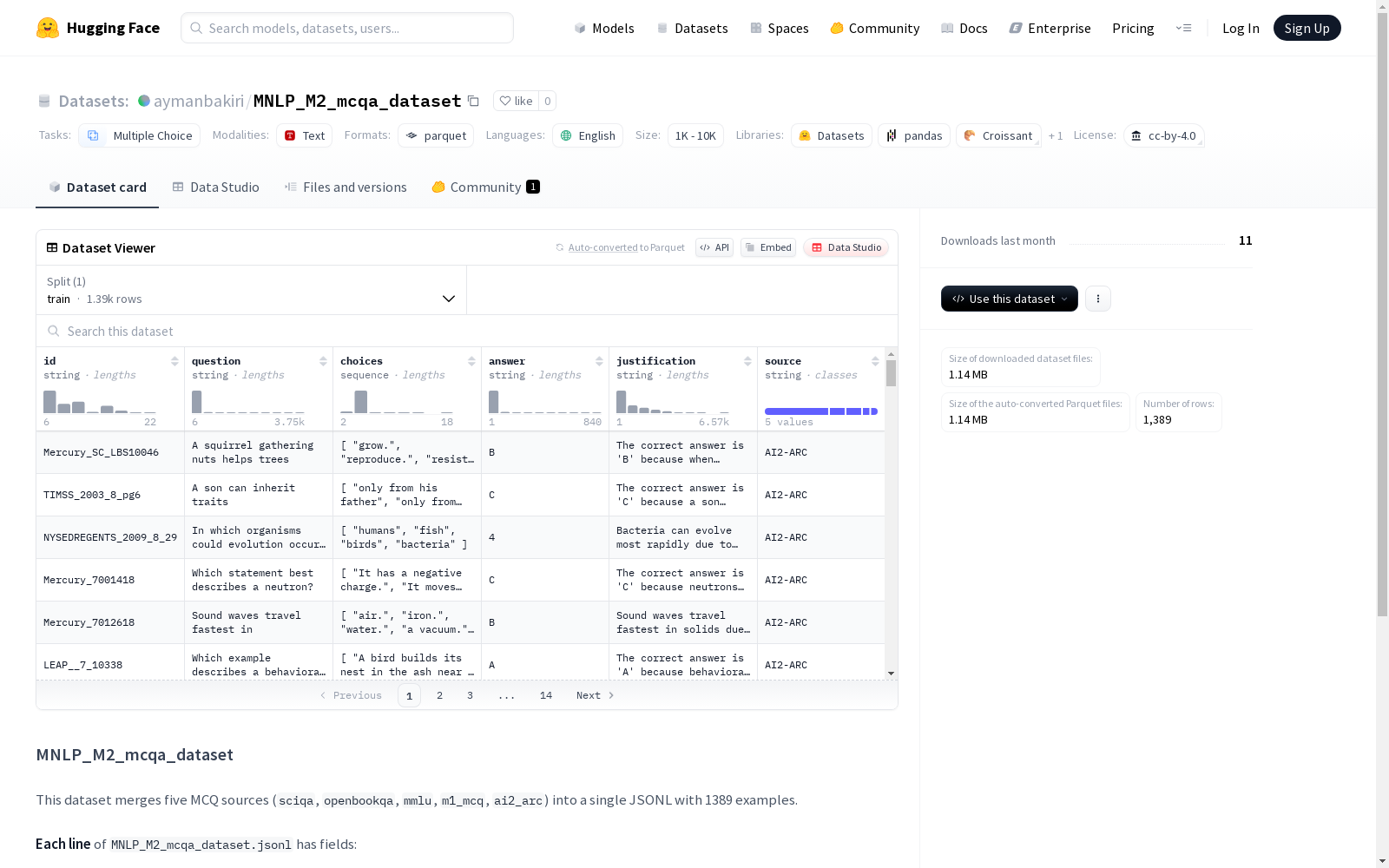Go to the Next page

click(x=596, y=695)
